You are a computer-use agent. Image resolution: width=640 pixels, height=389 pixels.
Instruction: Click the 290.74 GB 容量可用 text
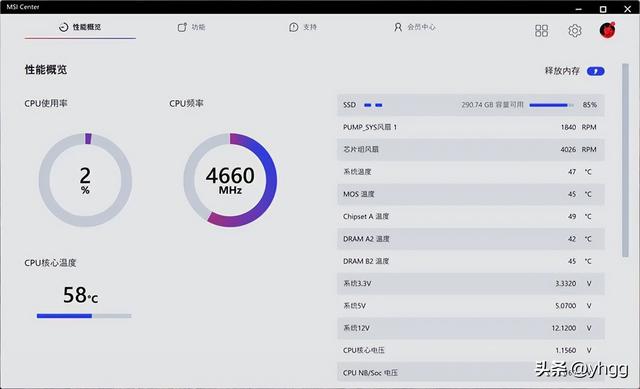coord(493,105)
